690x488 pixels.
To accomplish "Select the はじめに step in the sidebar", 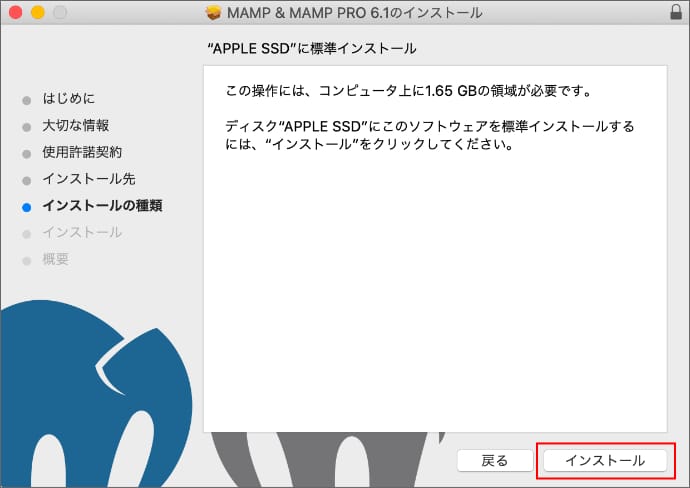I will pyautogui.click(x=69, y=99).
